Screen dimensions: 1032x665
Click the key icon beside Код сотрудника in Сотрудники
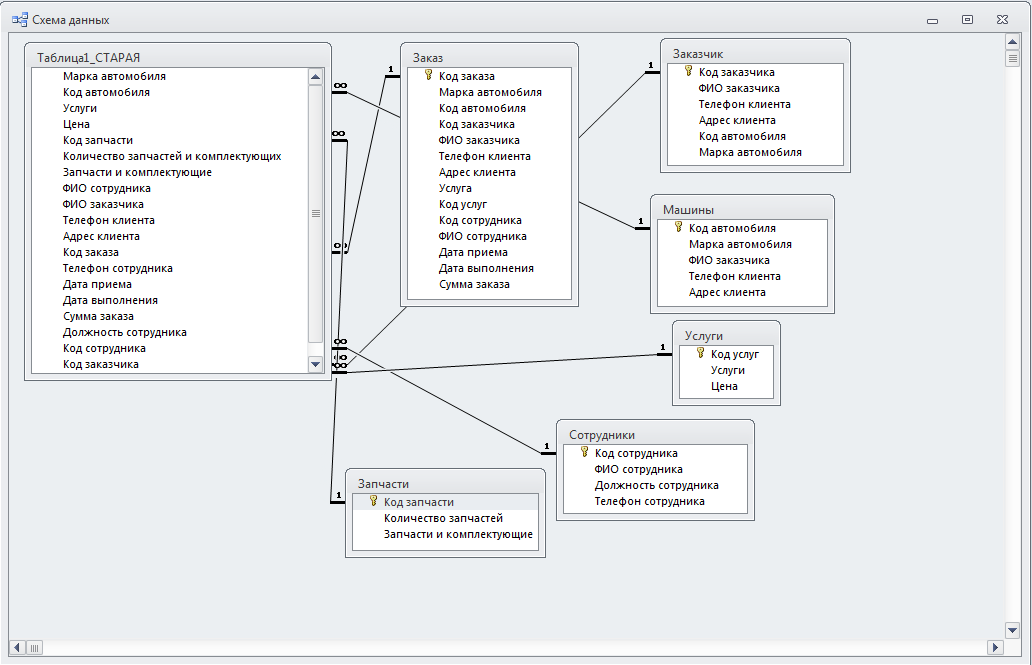584,452
